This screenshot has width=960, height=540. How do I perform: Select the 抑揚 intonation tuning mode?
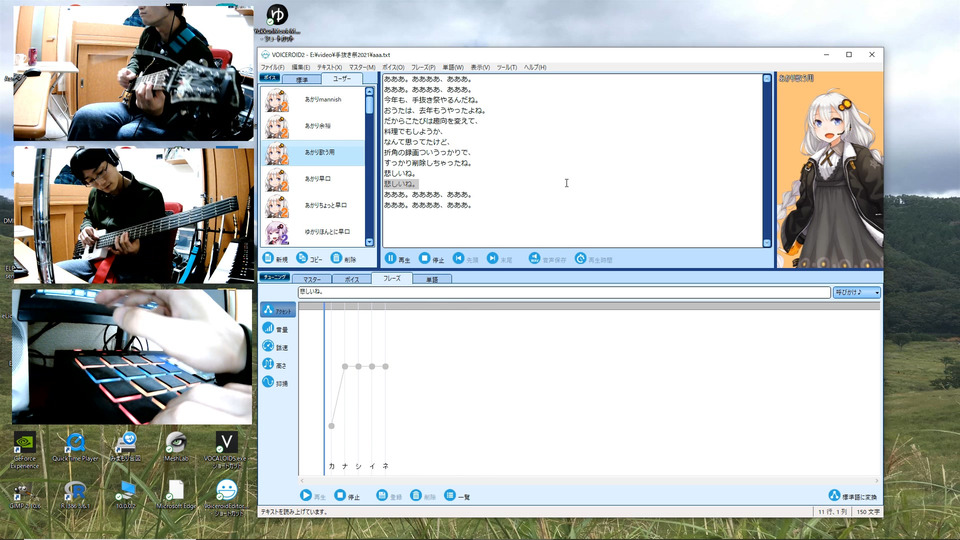pyautogui.click(x=278, y=383)
